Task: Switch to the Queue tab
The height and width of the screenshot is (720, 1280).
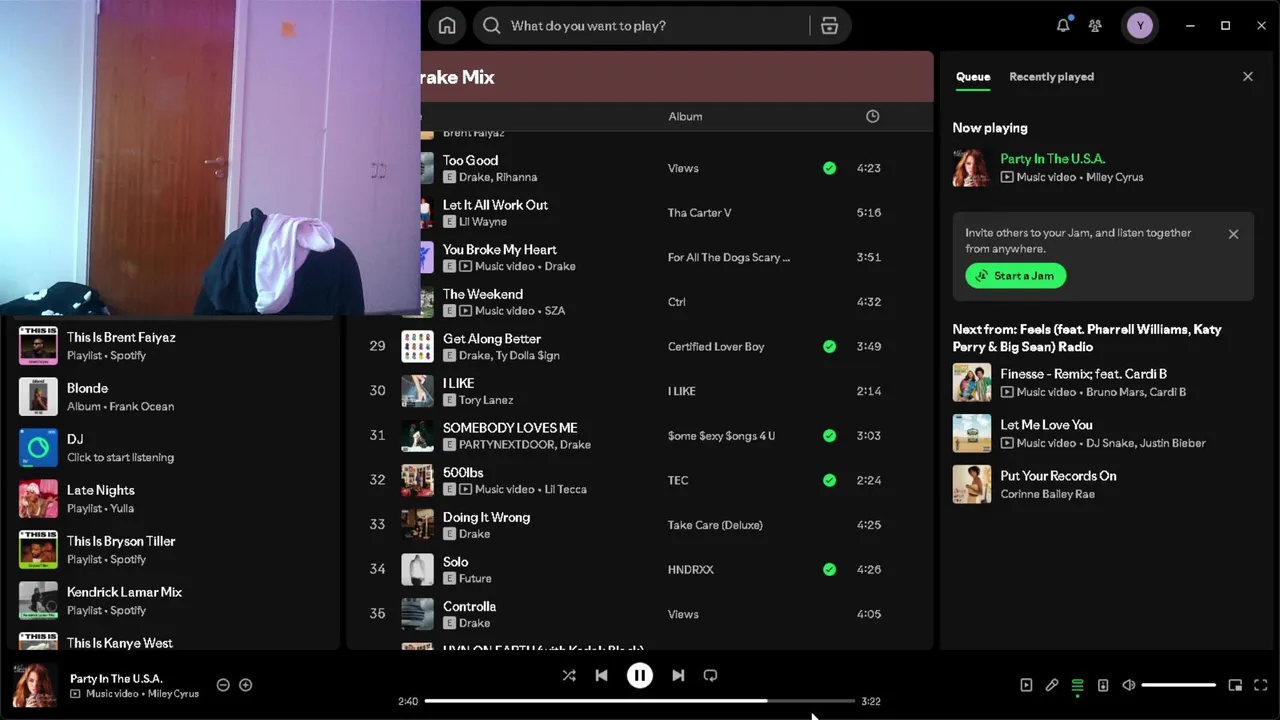Action: point(973,77)
